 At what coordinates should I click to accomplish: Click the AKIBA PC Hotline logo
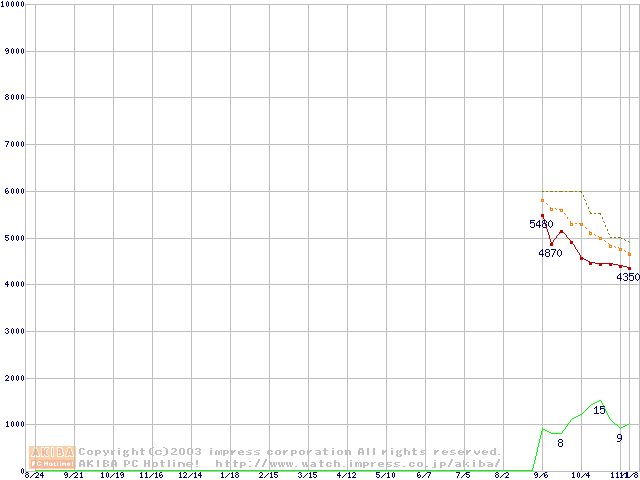(x=53, y=457)
